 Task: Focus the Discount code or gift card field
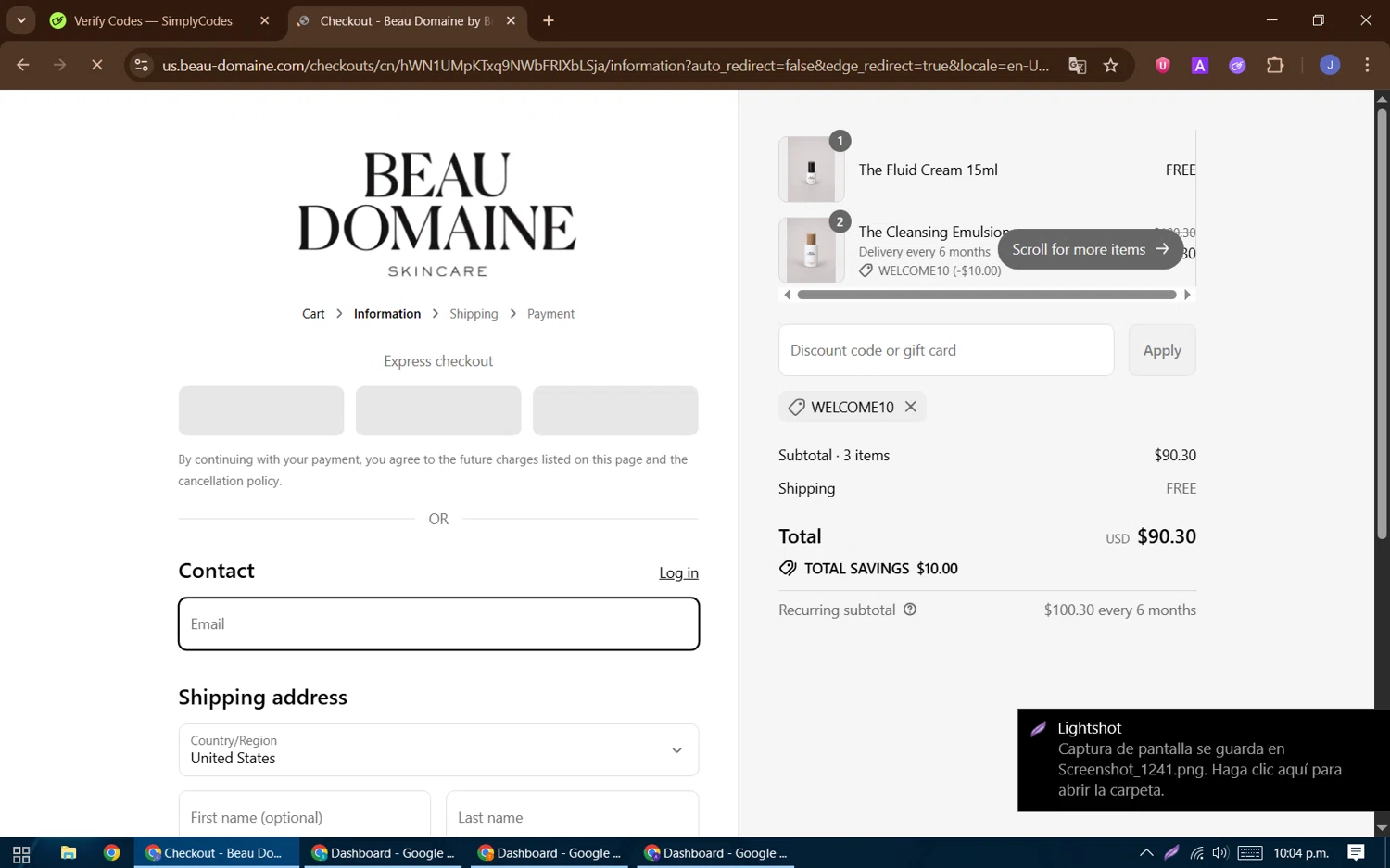946,350
